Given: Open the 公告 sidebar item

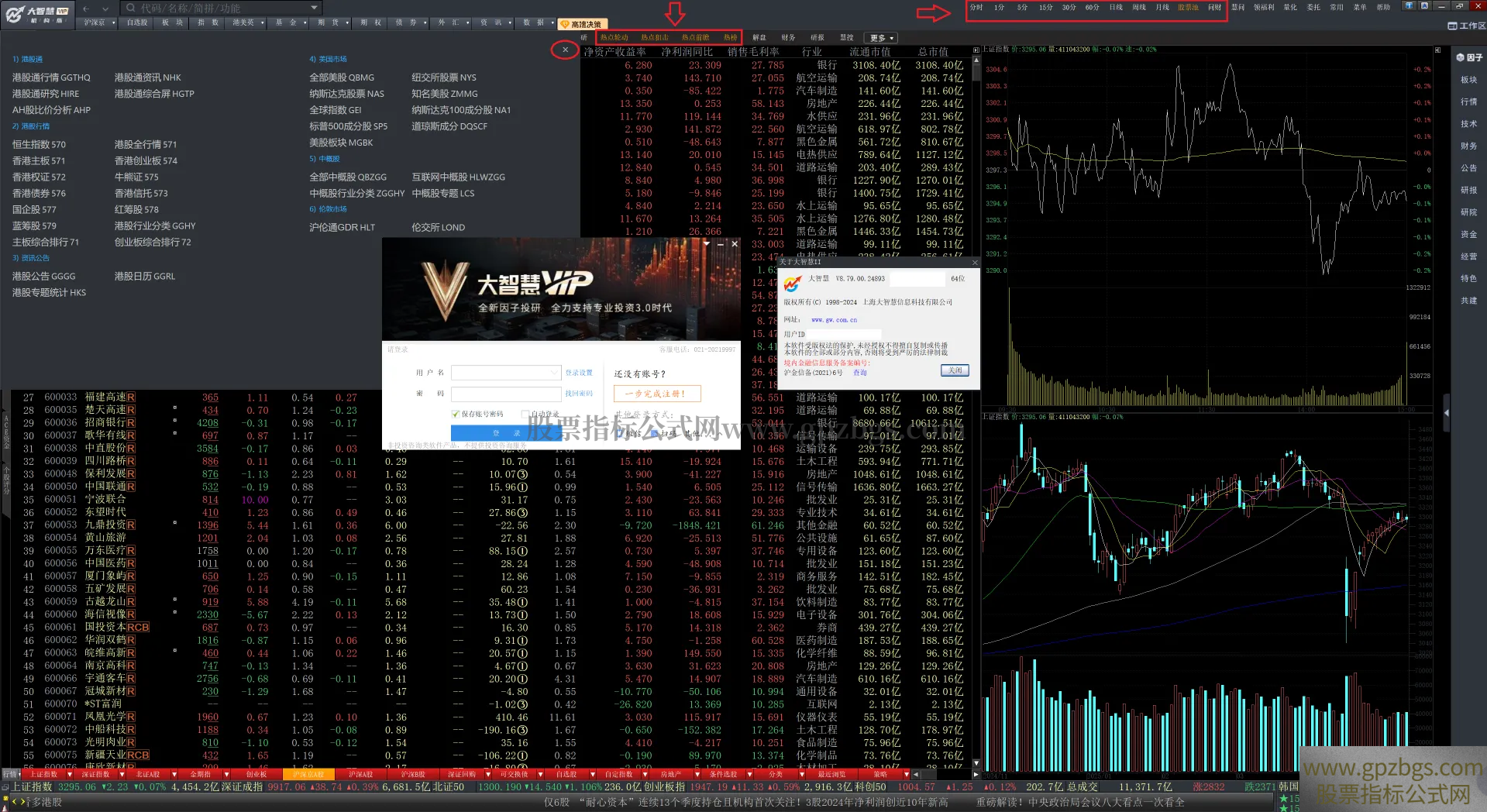Looking at the screenshot, I should [1469, 168].
